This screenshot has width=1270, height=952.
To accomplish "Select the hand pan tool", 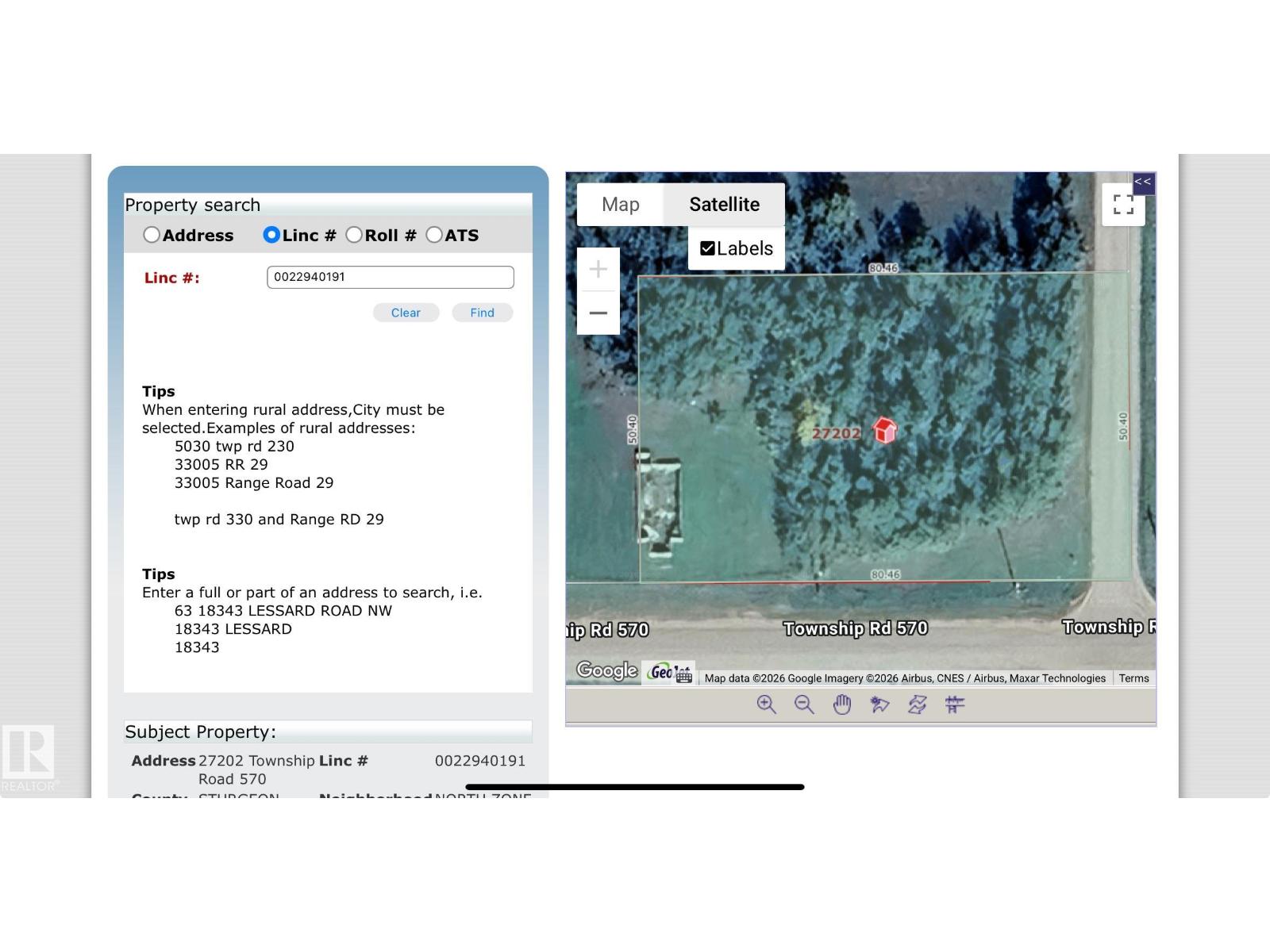I will click(842, 704).
